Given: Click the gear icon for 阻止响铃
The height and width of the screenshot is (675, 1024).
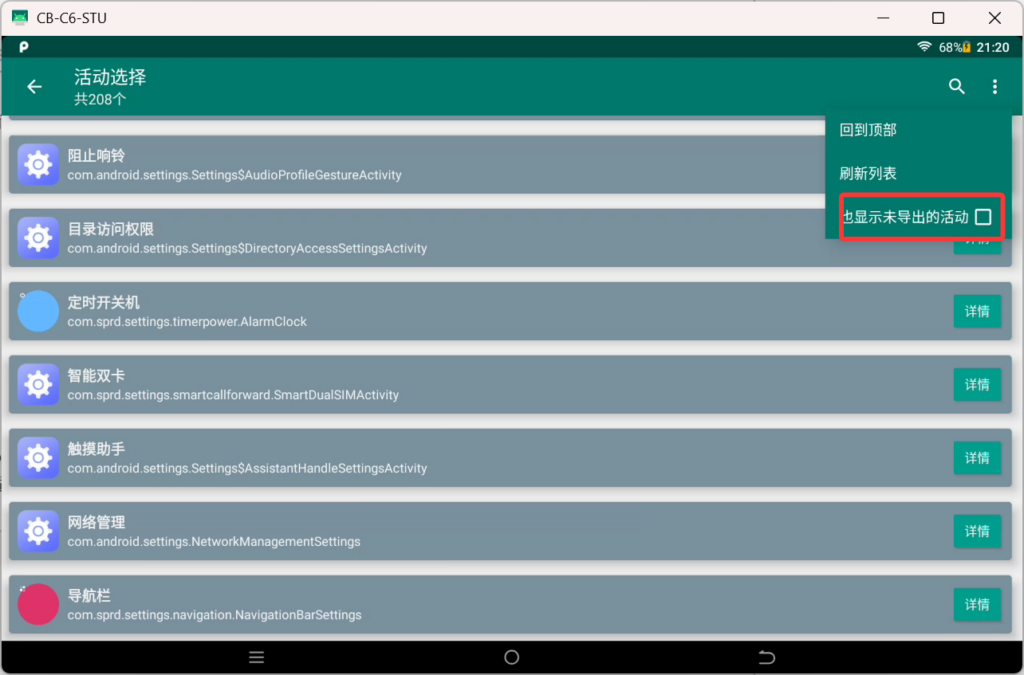Looking at the screenshot, I should pos(38,165).
